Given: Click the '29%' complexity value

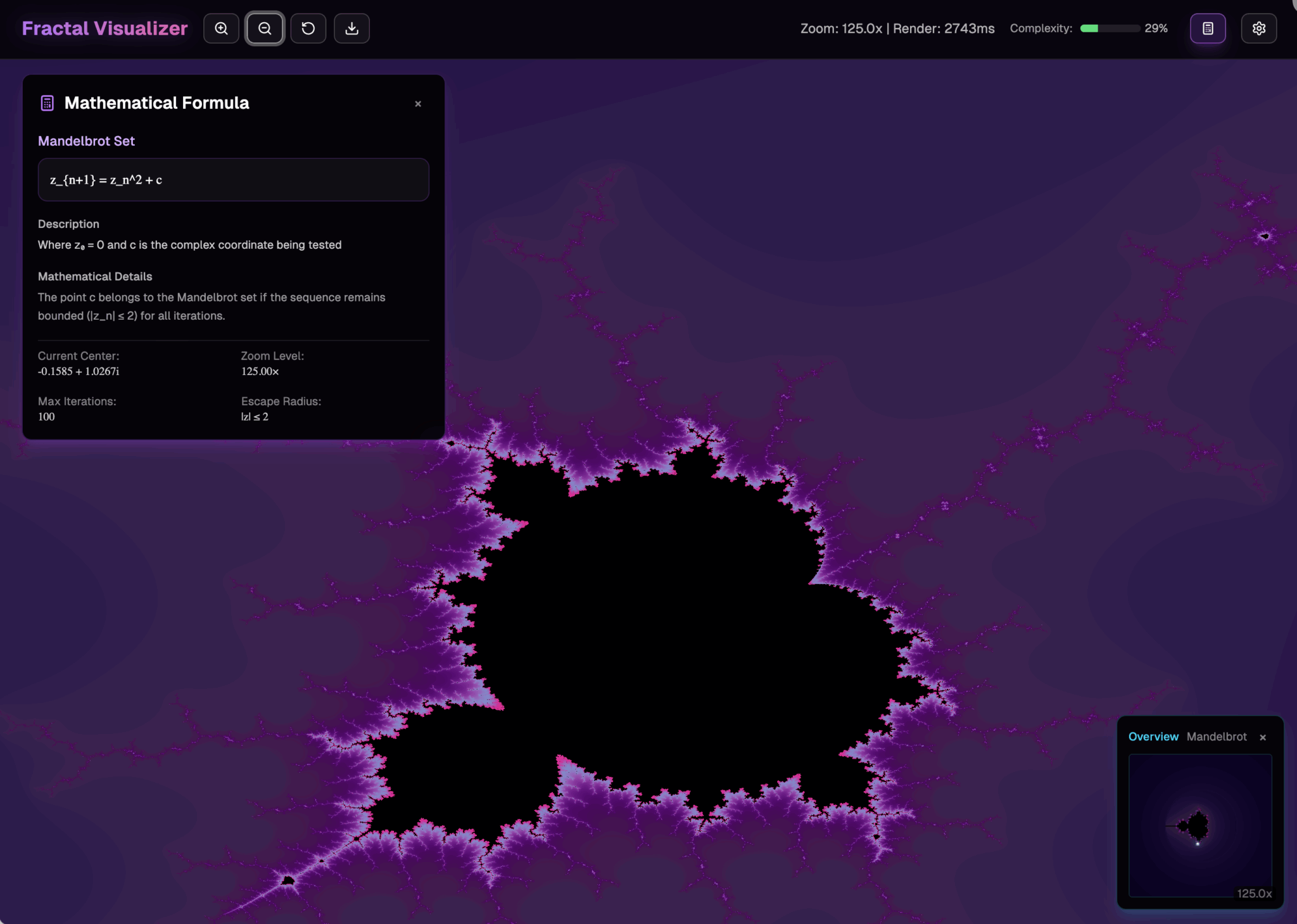Looking at the screenshot, I should [x=1156, y=28].
